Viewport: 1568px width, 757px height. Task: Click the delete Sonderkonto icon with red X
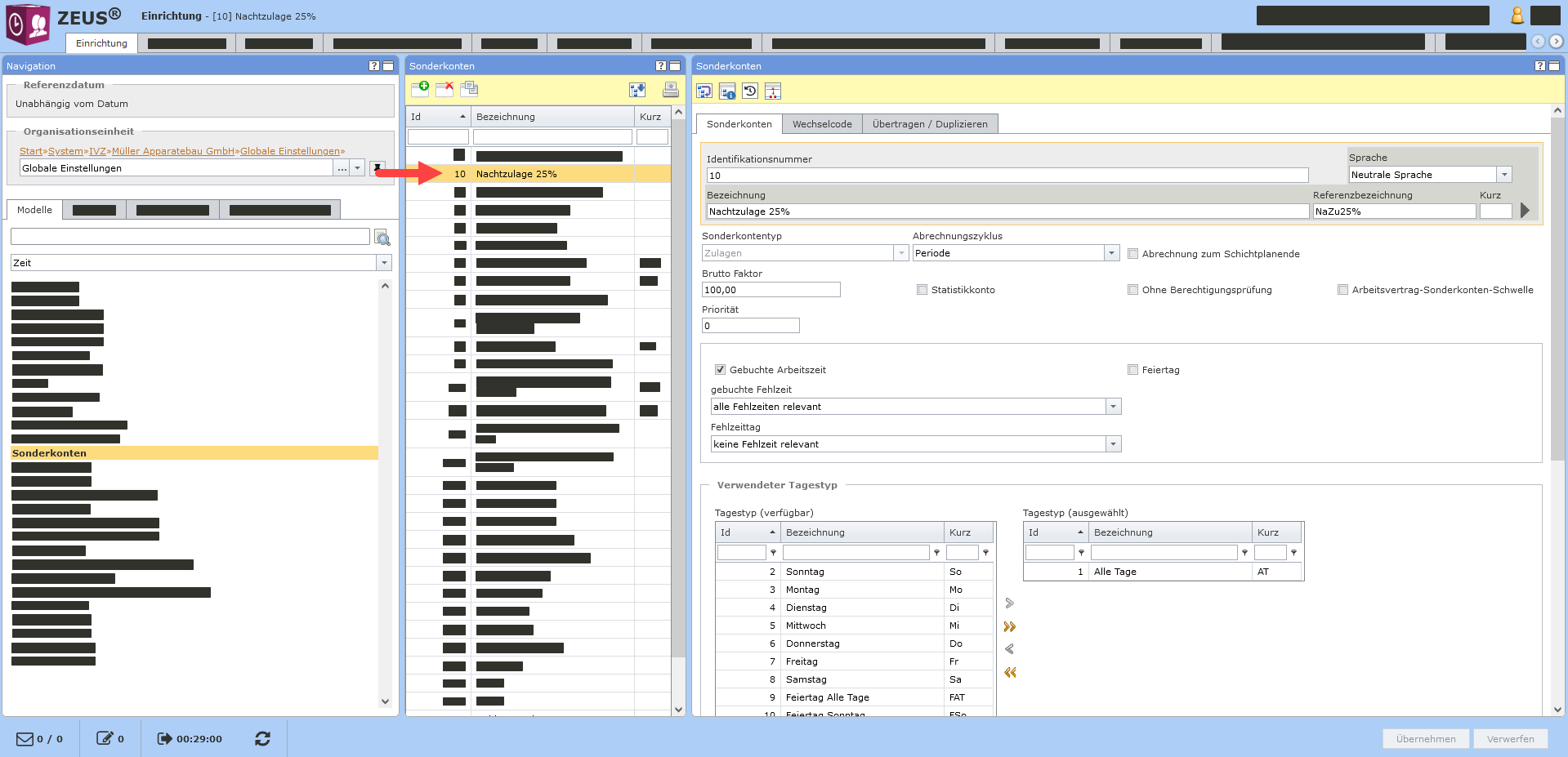pyautogui.click(x=444, y=89)
